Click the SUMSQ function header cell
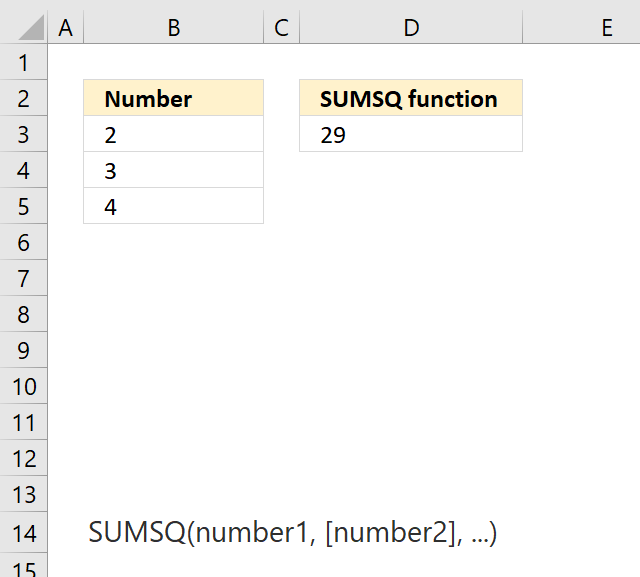The height and width of the screenshot is (577, 640). pos(411,98)
